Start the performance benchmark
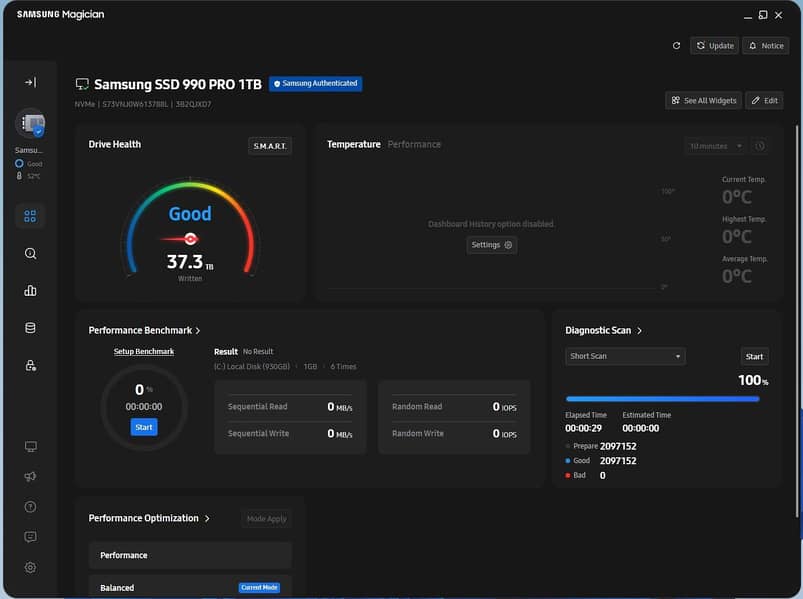 click(144, 427)
